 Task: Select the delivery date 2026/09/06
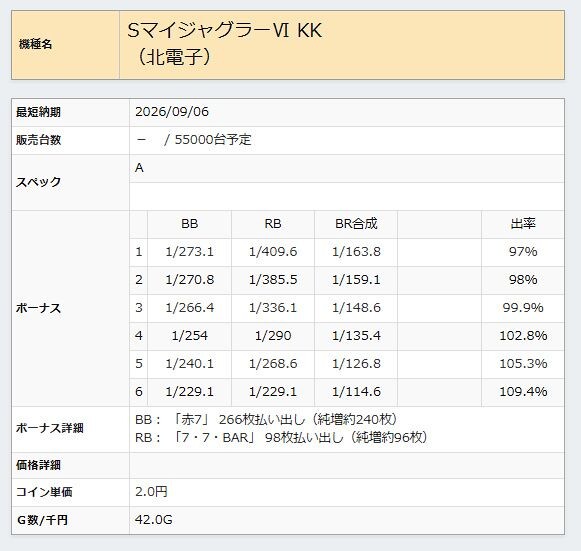[x=172, y=112]
